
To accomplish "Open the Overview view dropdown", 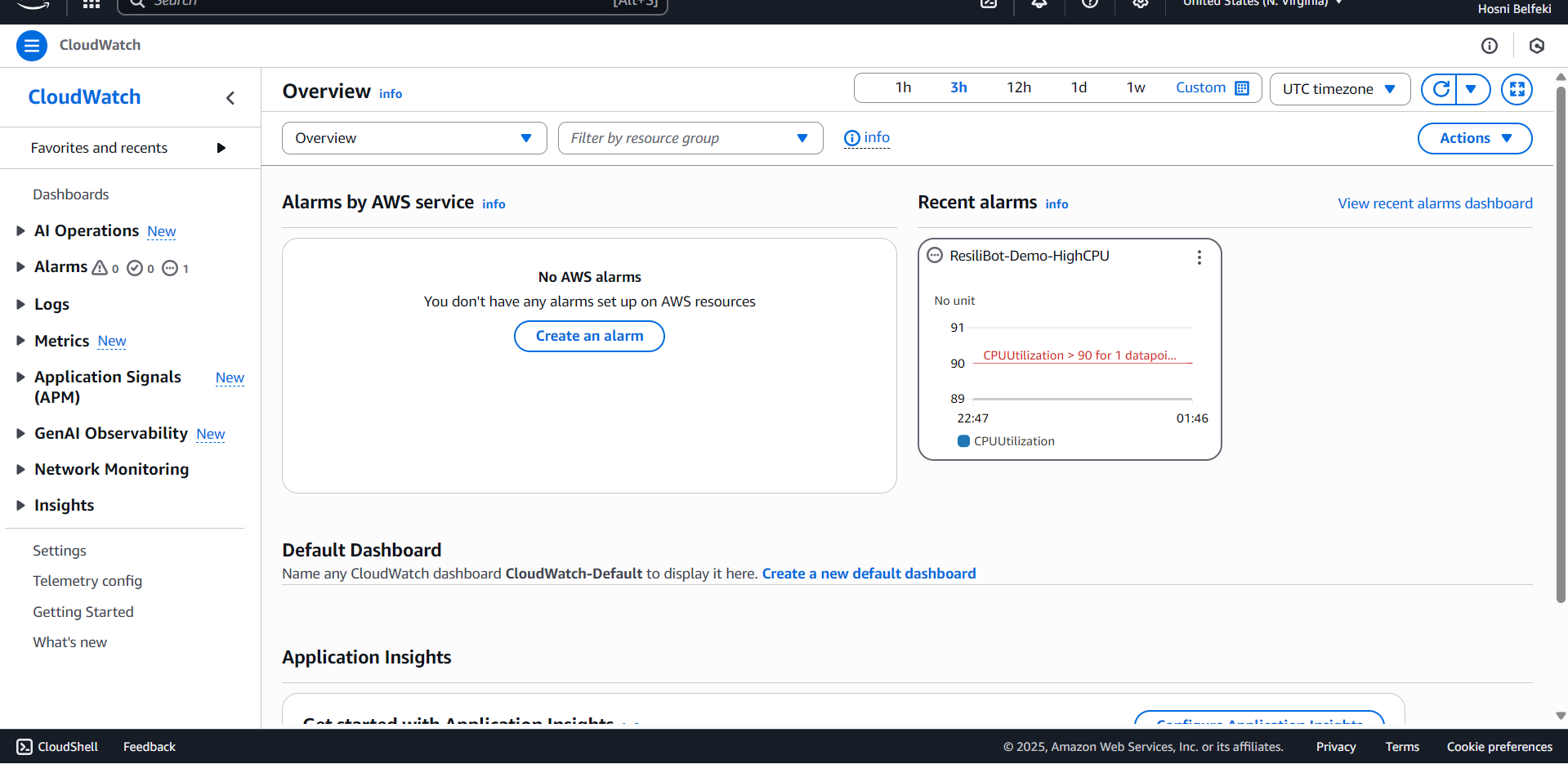I will [414, 138].
